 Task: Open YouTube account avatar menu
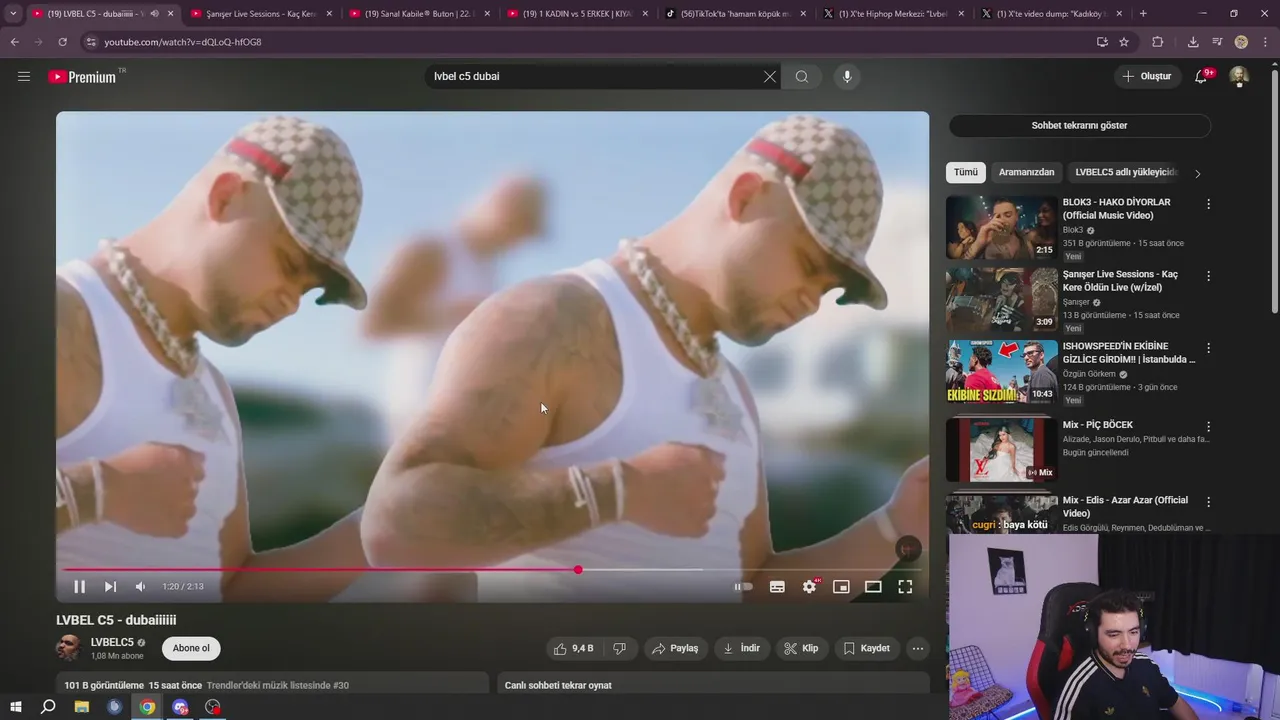click(1239, 76)
